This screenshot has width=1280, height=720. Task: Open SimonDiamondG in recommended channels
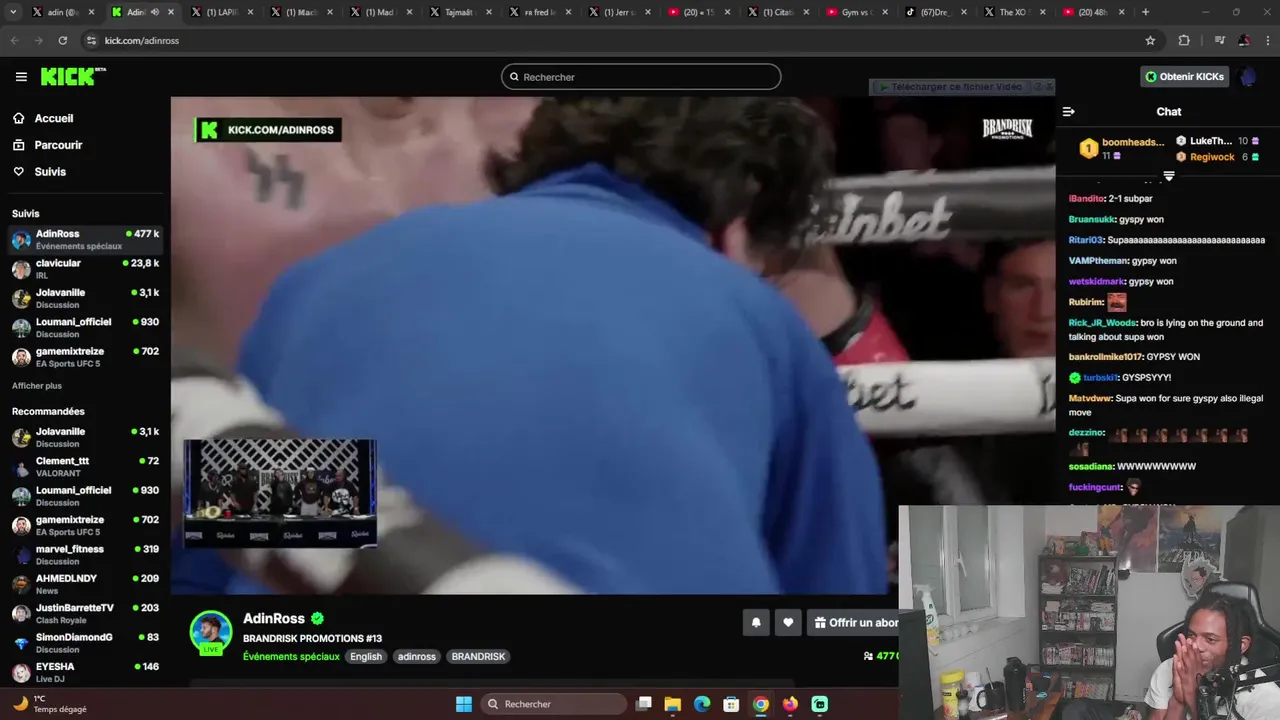pyautogui.click(x=85, y=643)
